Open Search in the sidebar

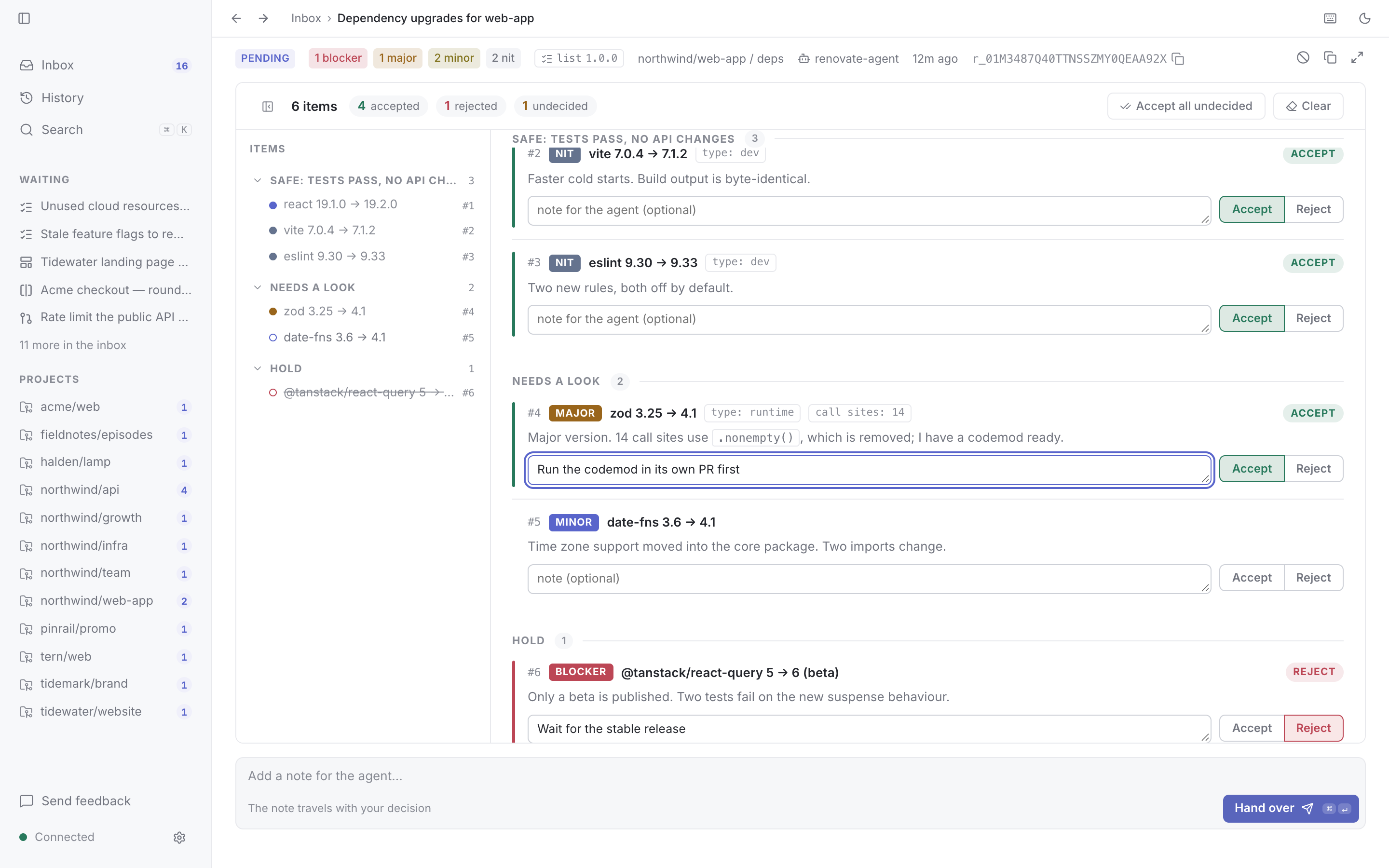pyautogui.click(x=106, y=130)
